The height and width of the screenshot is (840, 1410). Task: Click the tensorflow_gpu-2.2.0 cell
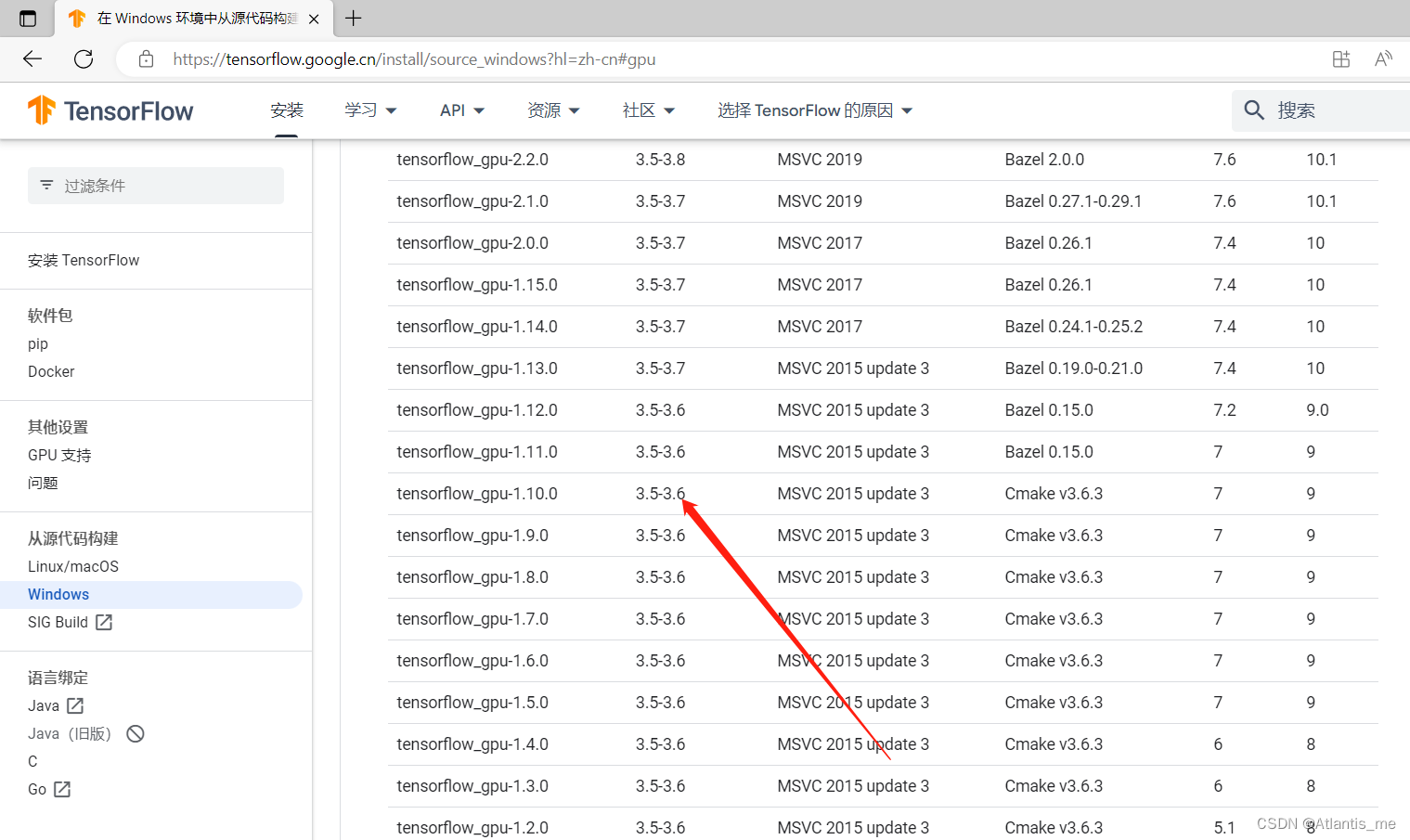click(472, 160)
